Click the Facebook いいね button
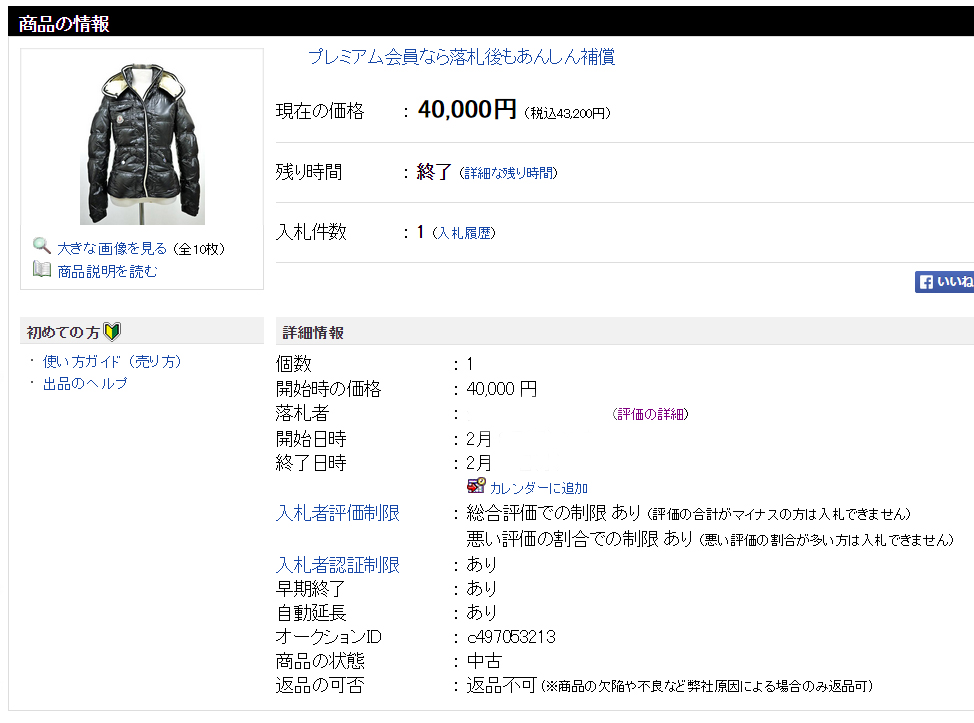974x723 pixels. (x=944, y=282)
